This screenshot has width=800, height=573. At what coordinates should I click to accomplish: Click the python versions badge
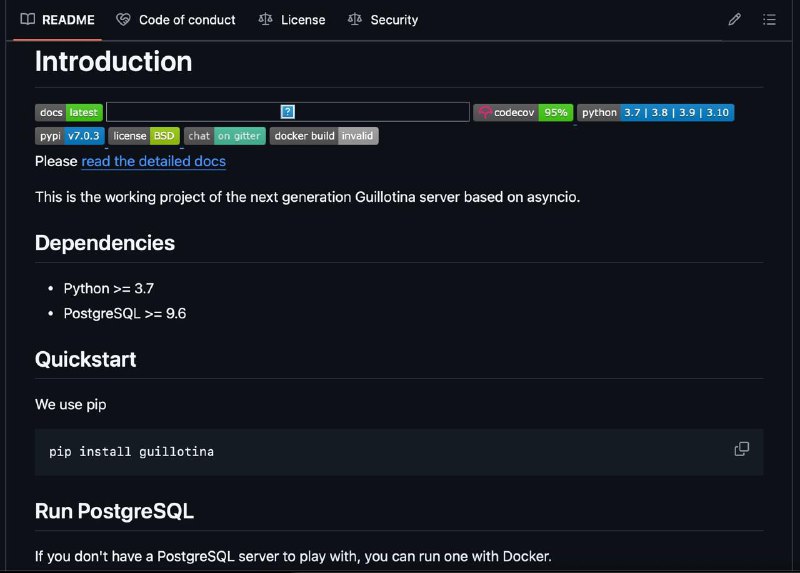tap(656, 112)
